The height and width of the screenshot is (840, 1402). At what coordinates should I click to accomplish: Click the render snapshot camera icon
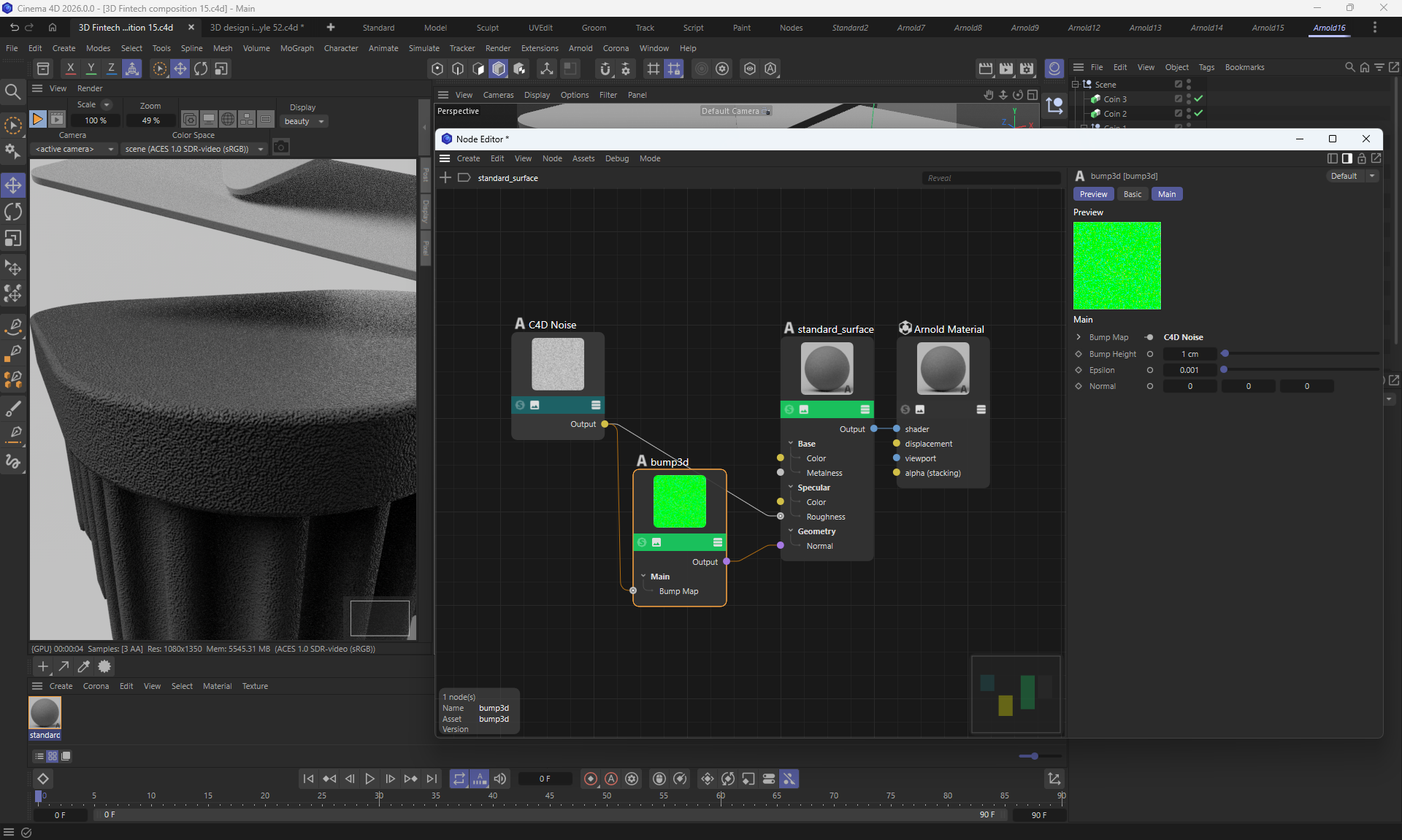pyautogui.click(x=281, y=148)
